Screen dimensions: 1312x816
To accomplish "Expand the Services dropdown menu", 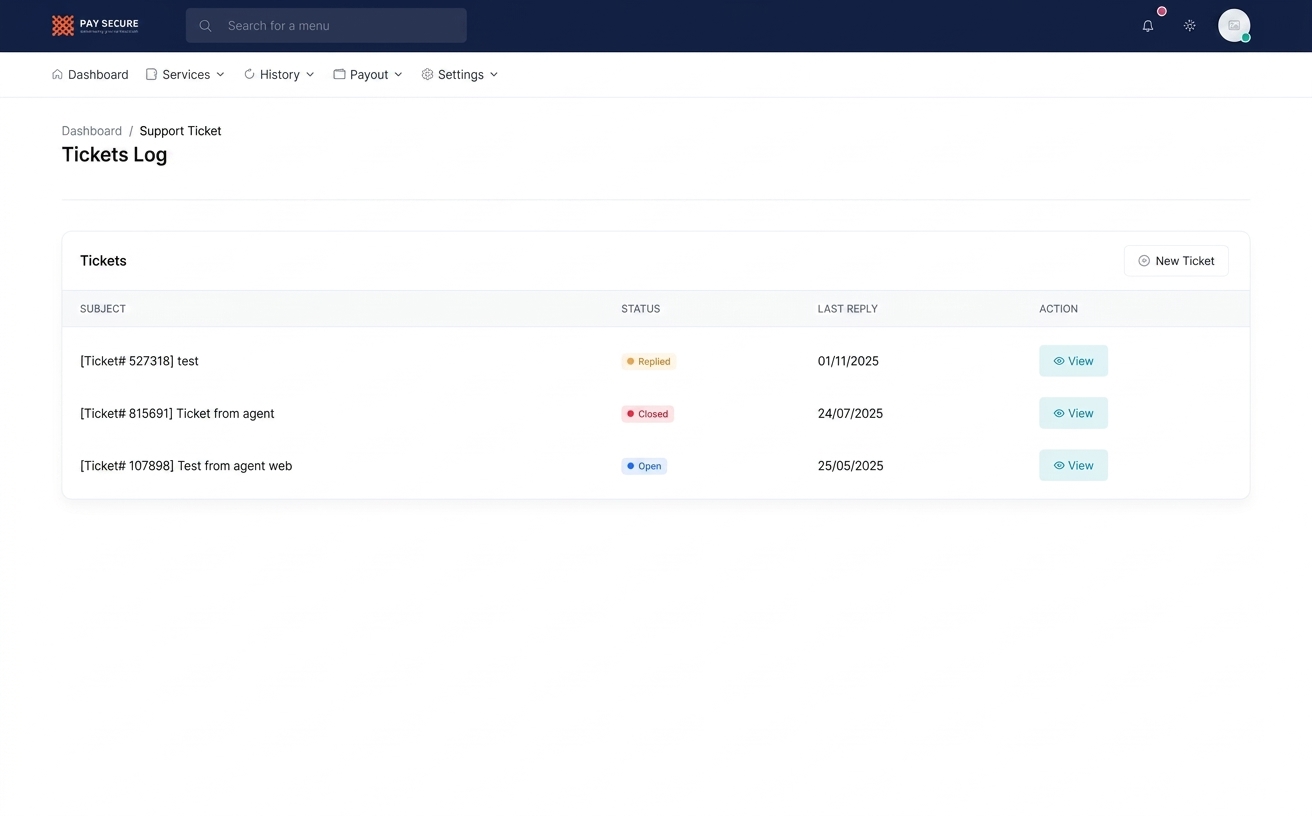I will tap(185, 75).
